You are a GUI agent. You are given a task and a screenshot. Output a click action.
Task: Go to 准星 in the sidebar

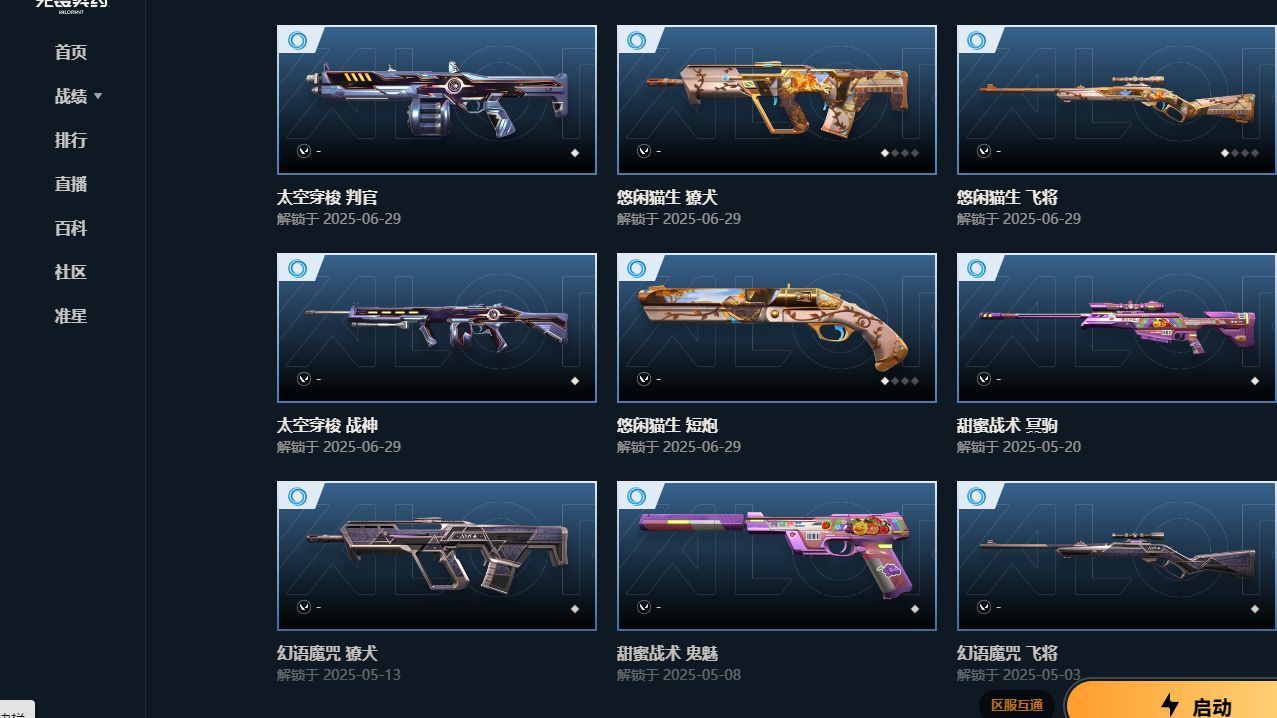click(71, 317)
